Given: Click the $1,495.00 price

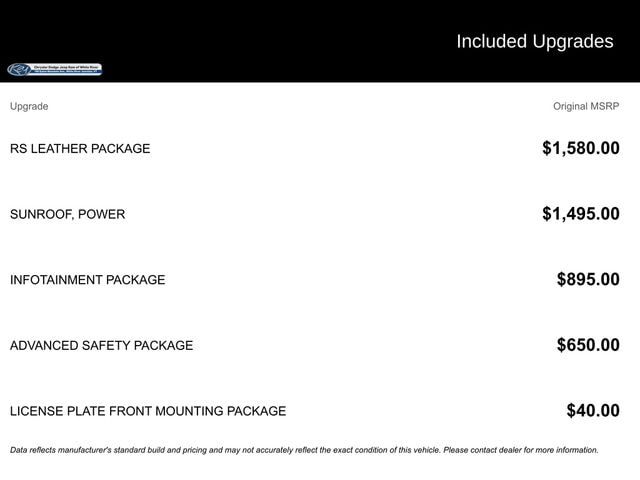Looking at the screenshot, I should coord(580,214).
